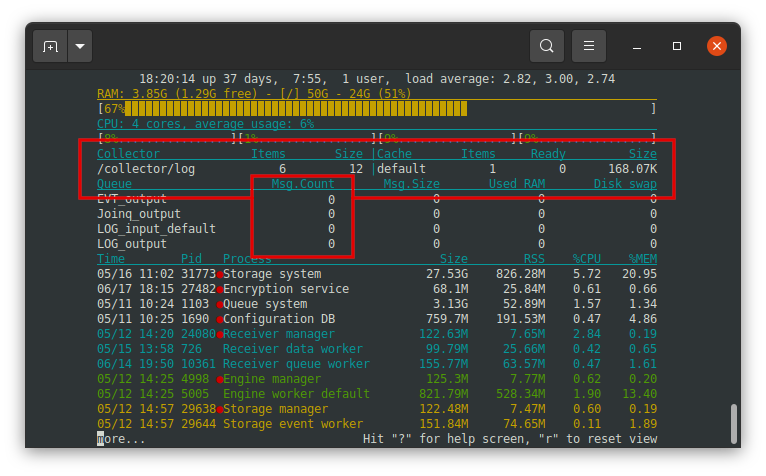Image resolution: width=766 pixels, height=476 pixels.
Task: Click the Pid column header
Action: (x=191, y=259)
